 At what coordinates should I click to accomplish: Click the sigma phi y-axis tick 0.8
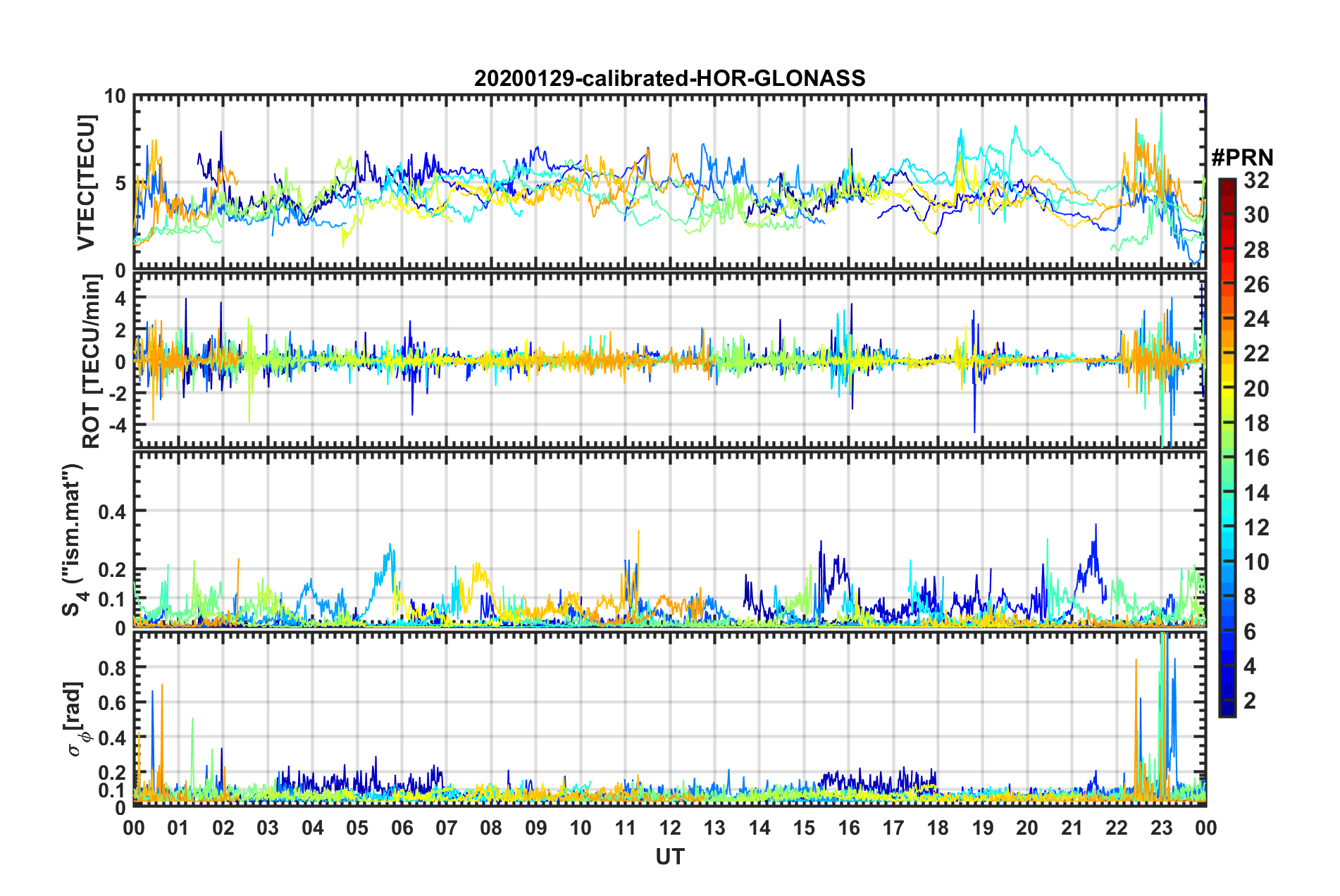(113, 667)
